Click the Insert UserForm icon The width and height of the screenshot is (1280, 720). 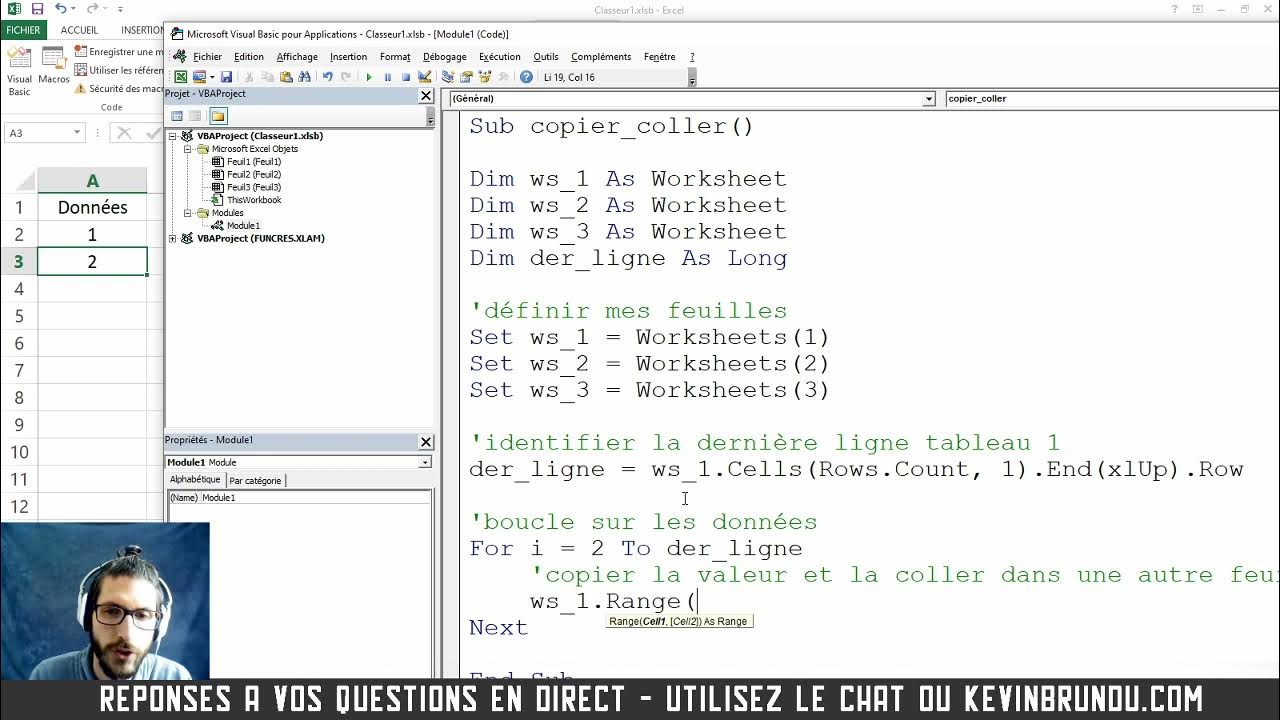[x=199, y=77]
